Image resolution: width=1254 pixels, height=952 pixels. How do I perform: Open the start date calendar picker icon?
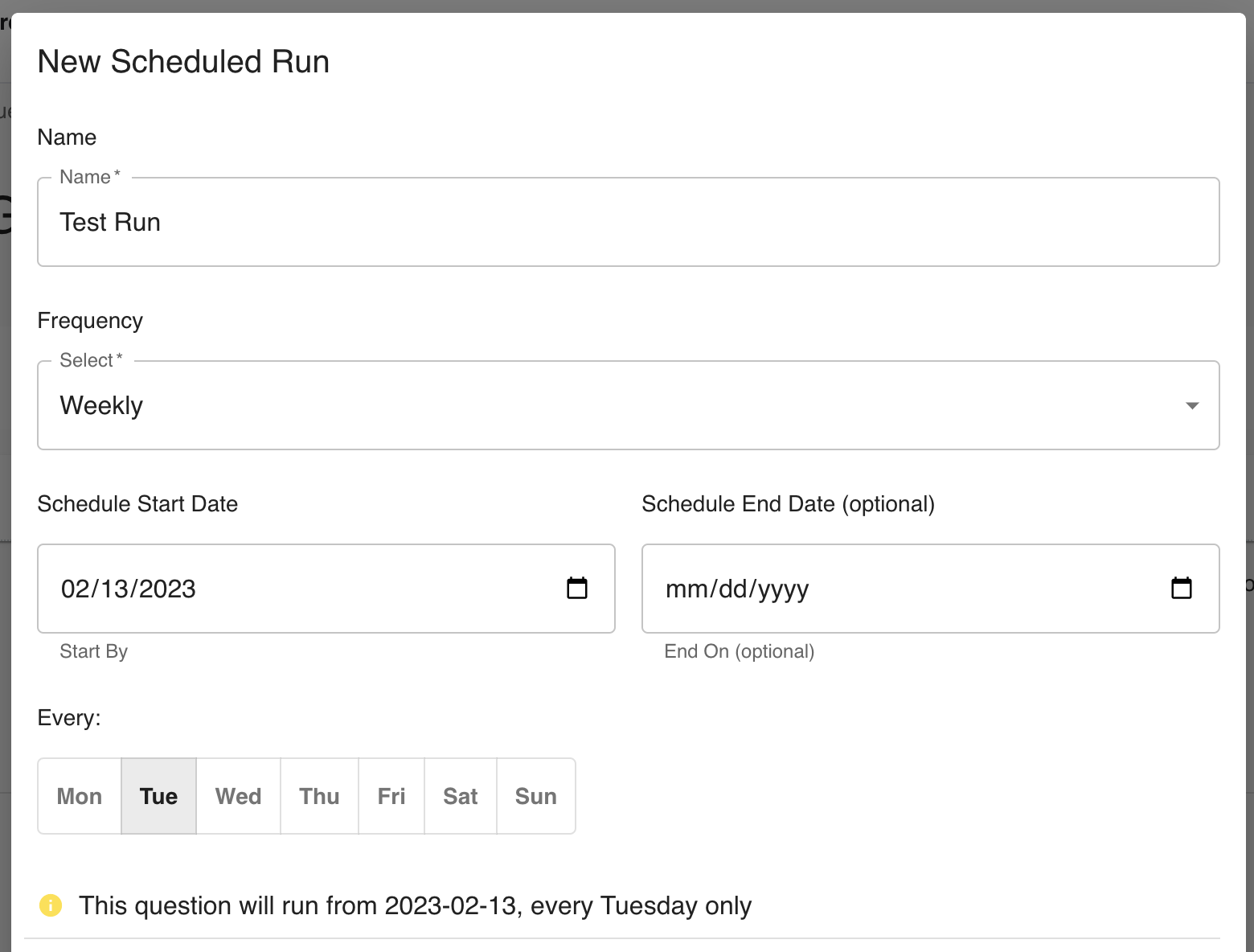577,589
